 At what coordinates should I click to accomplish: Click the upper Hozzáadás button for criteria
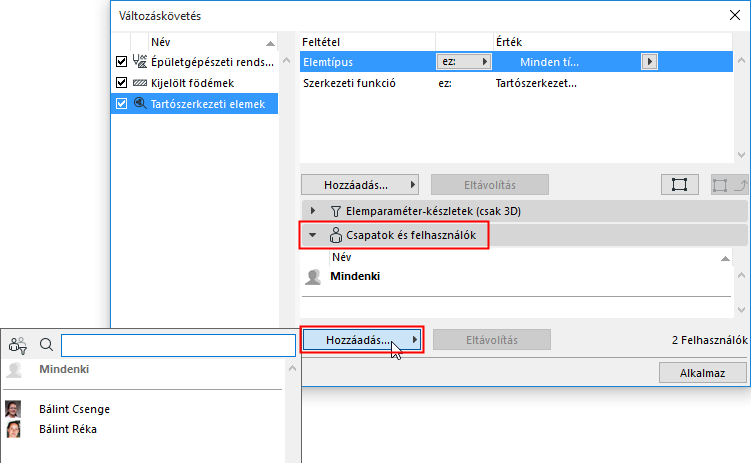pos(361,185)
